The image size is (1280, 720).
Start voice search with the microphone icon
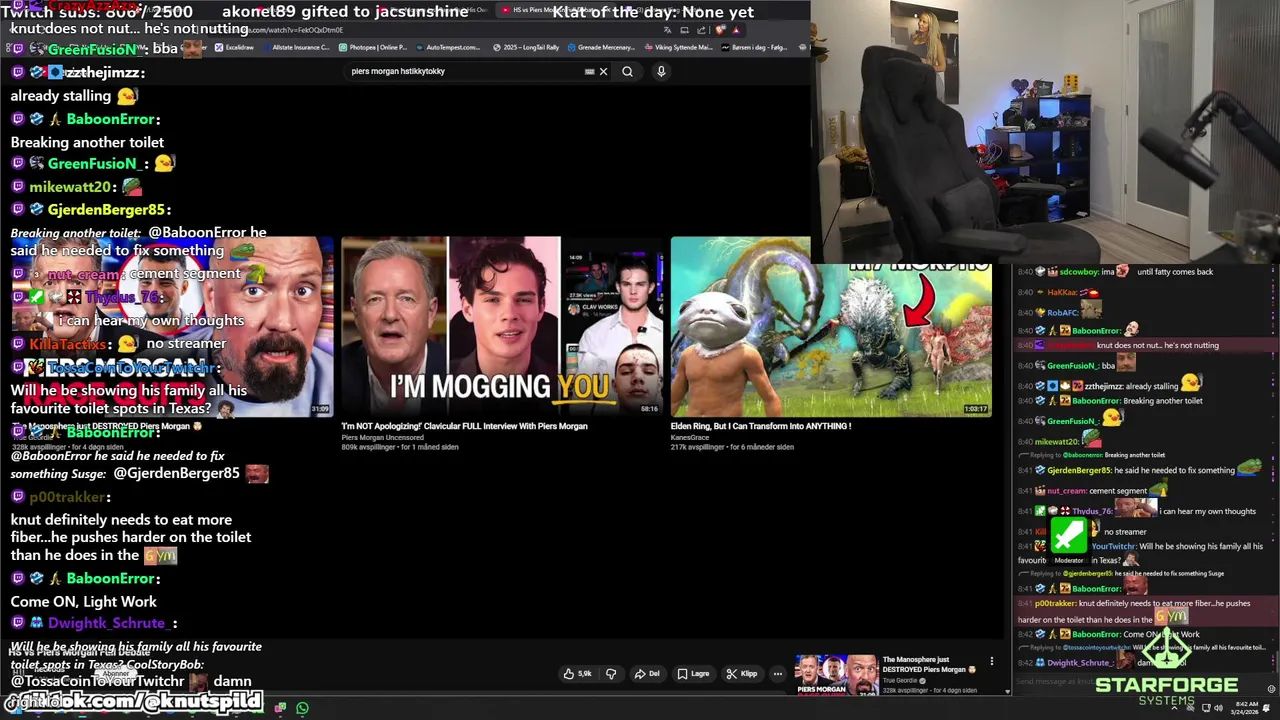661,72
